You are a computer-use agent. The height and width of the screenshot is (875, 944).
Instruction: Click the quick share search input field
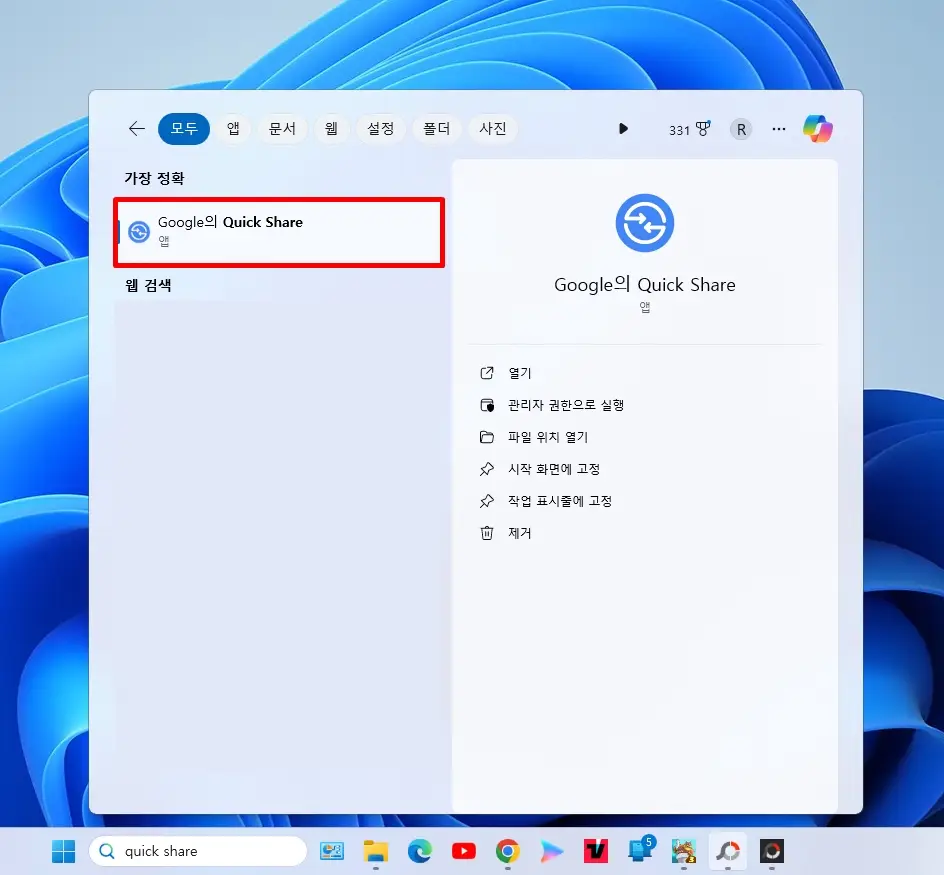(x=200, y=851)
